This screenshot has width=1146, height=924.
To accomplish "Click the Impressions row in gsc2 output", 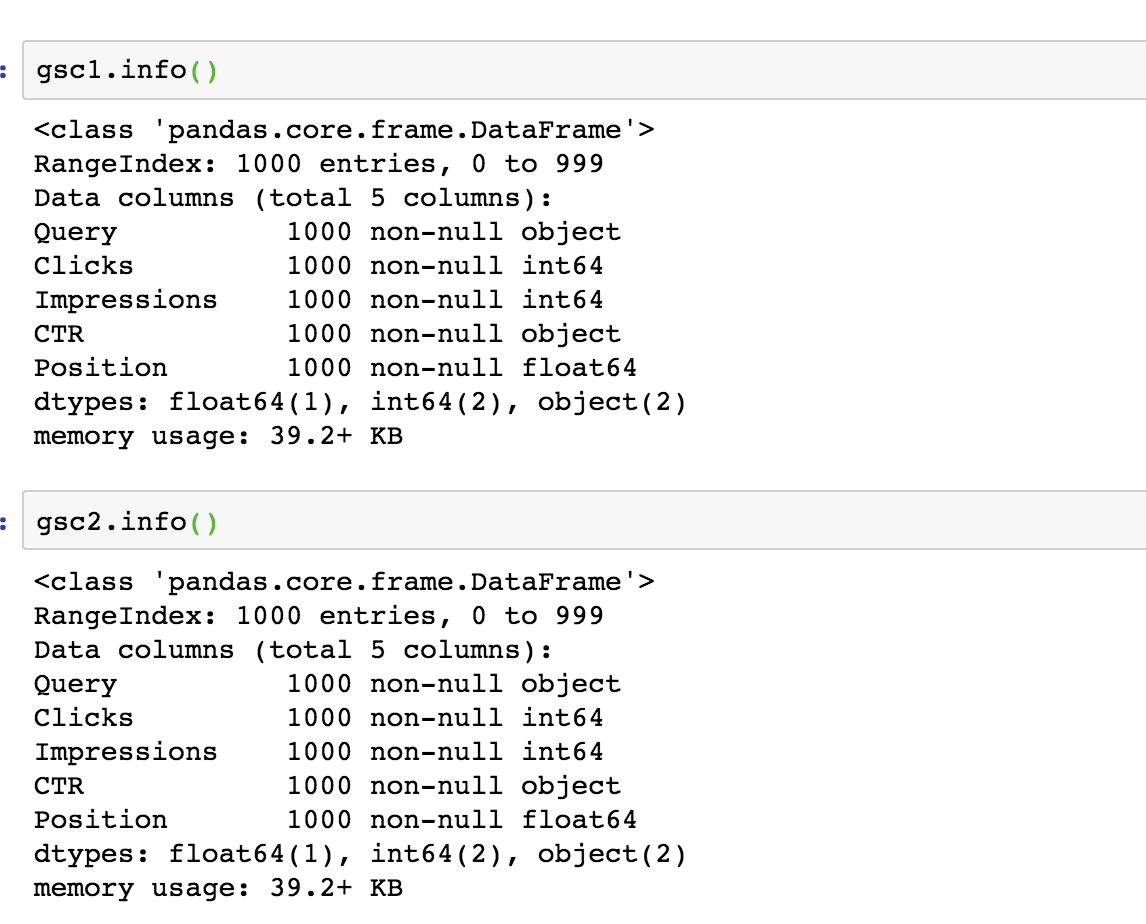I will pos(319,751).
